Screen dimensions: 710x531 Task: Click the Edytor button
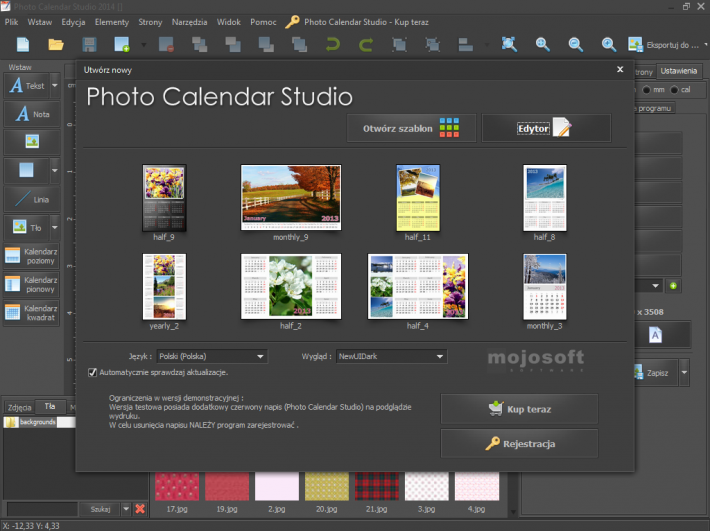(x=546, y=128)
